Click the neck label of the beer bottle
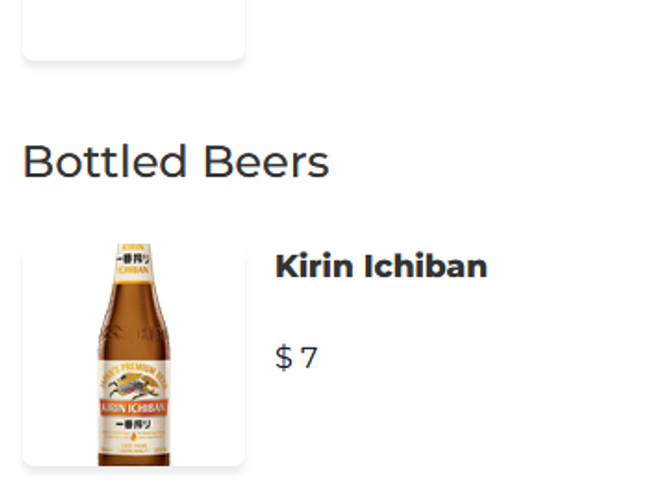Viewport: 667px width, 500px height. [x=134, y=261]
